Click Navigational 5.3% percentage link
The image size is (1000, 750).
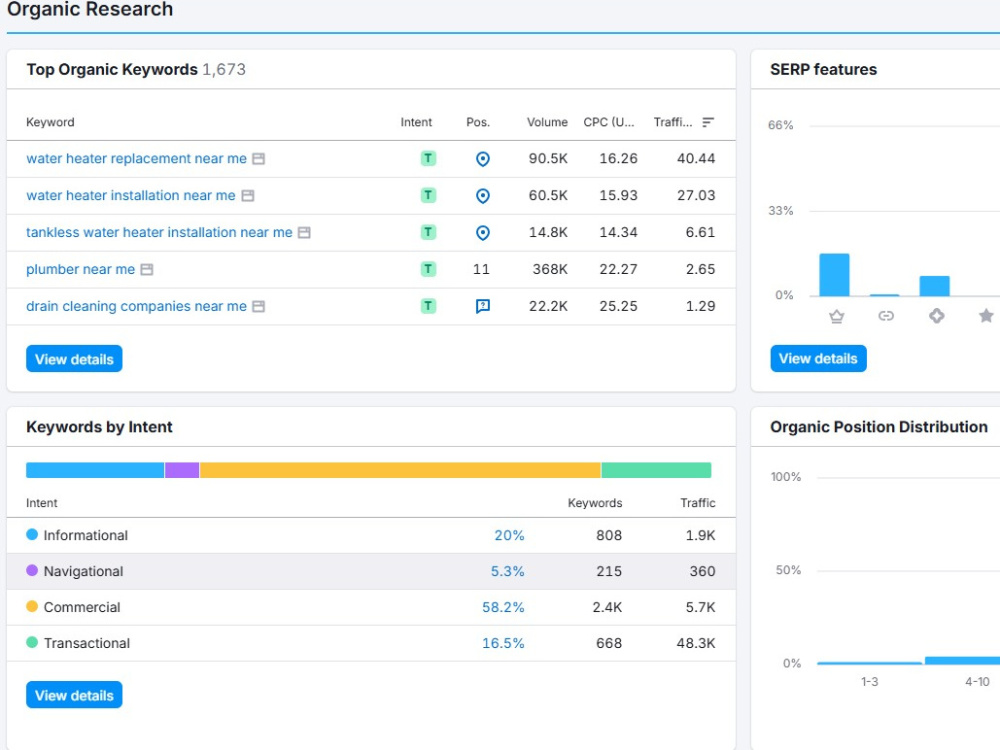[507, 571]
